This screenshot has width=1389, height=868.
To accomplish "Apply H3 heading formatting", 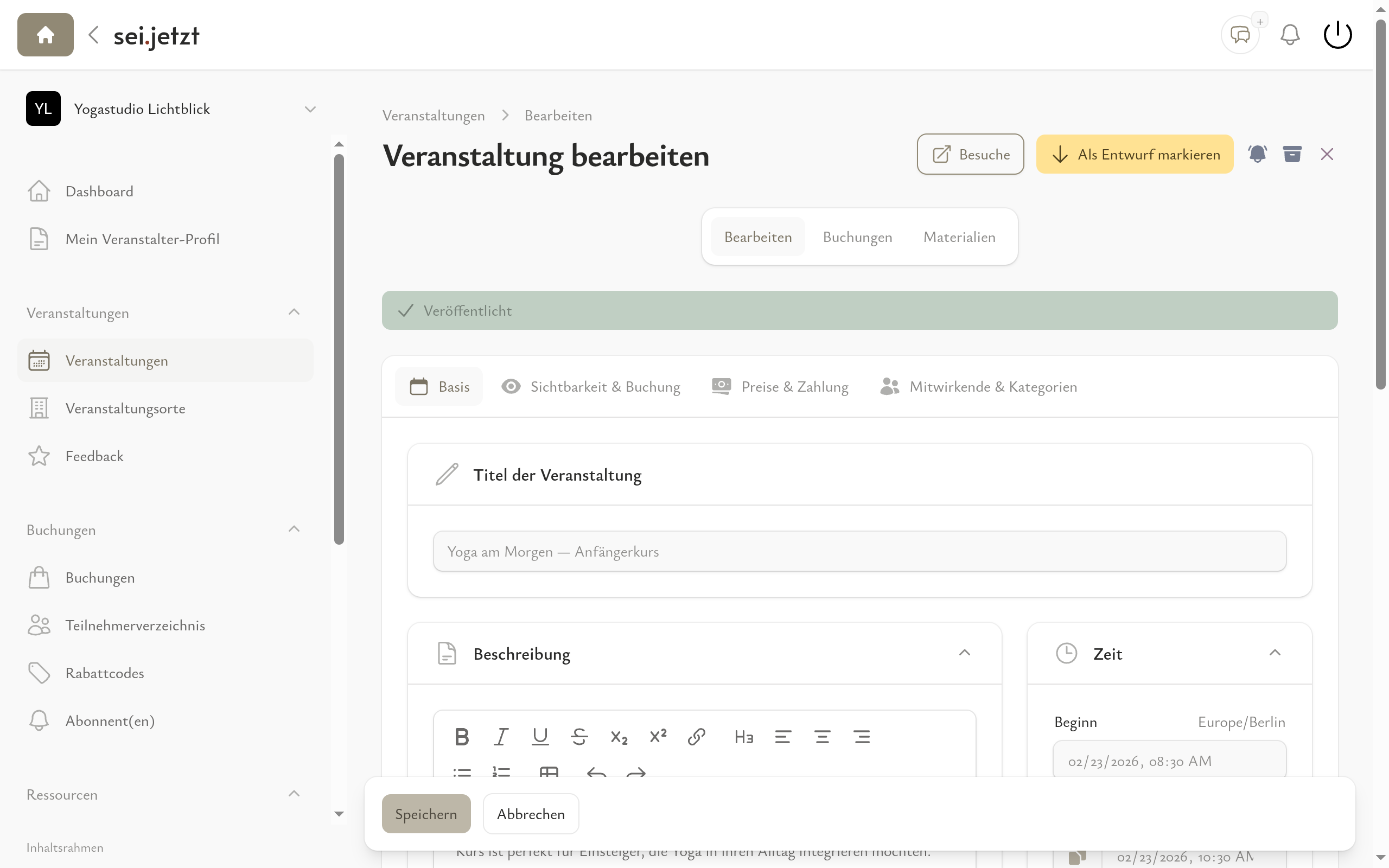I will click(x=743, y=737).
